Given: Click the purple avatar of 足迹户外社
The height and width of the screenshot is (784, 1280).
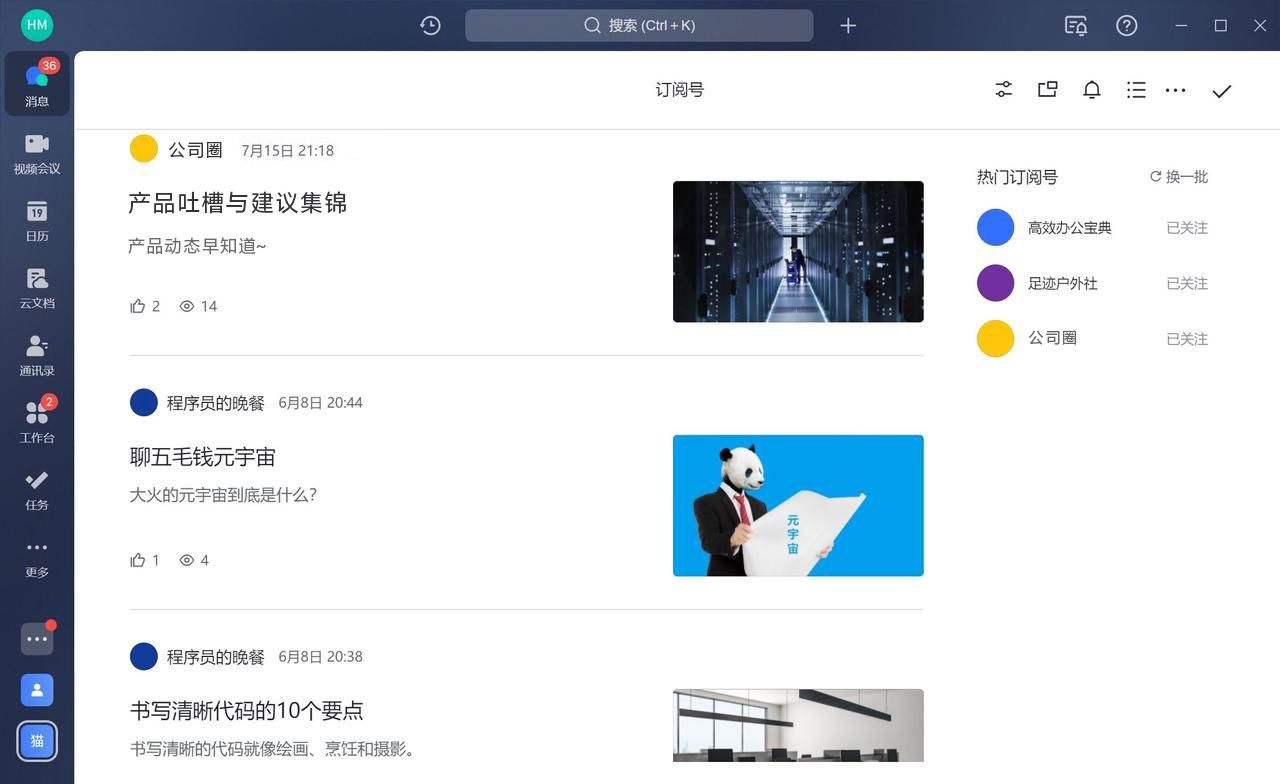Looking at the screenshot, I should [995, 283].
